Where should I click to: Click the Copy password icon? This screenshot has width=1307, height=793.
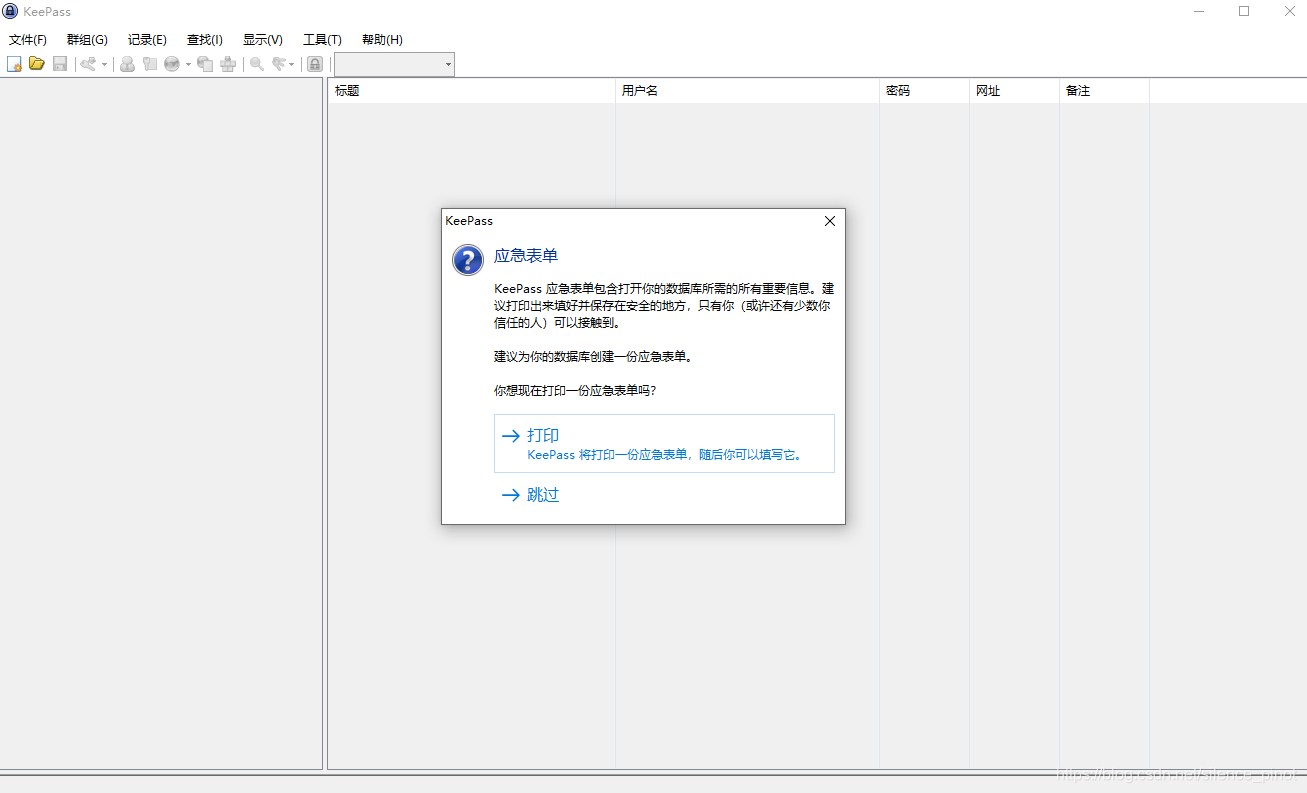pyautogui.click(x=150, y=64)
